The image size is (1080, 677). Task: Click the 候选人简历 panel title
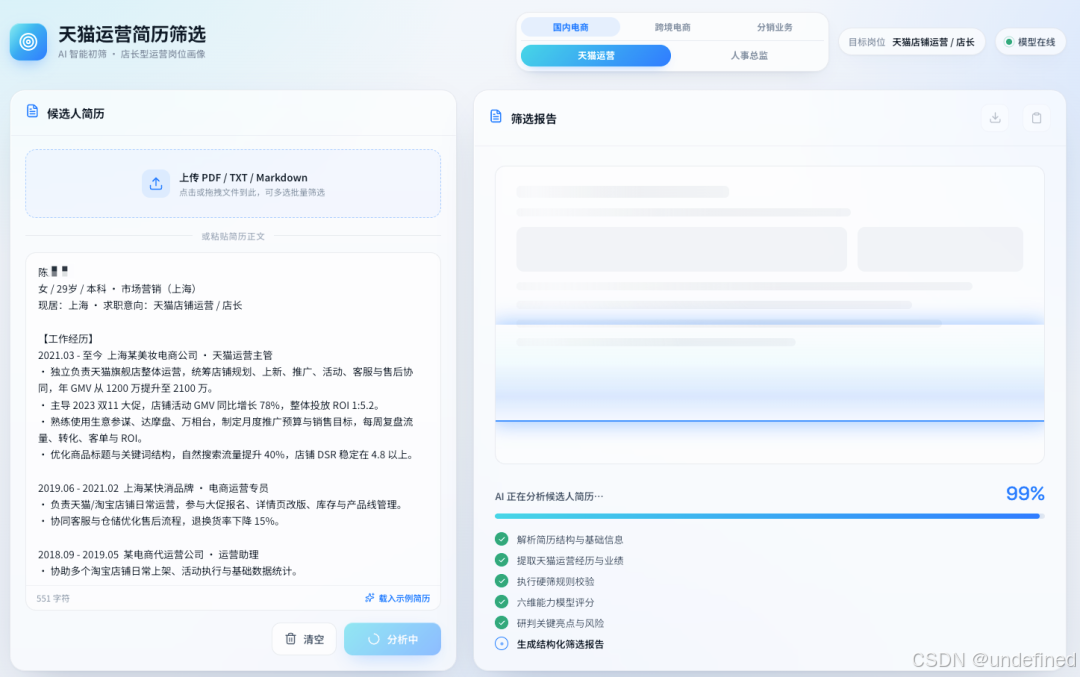pos(75,114)
